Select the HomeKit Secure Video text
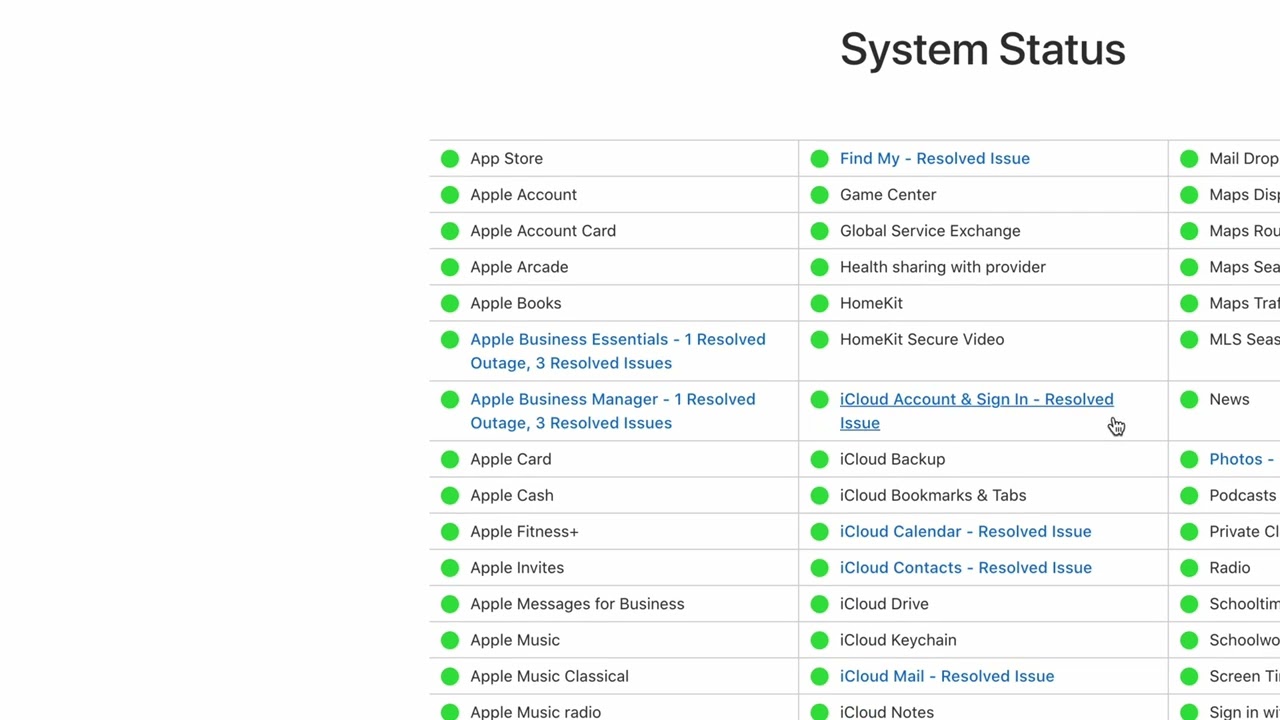1280x720 pixels. click(x=922, y=339)
